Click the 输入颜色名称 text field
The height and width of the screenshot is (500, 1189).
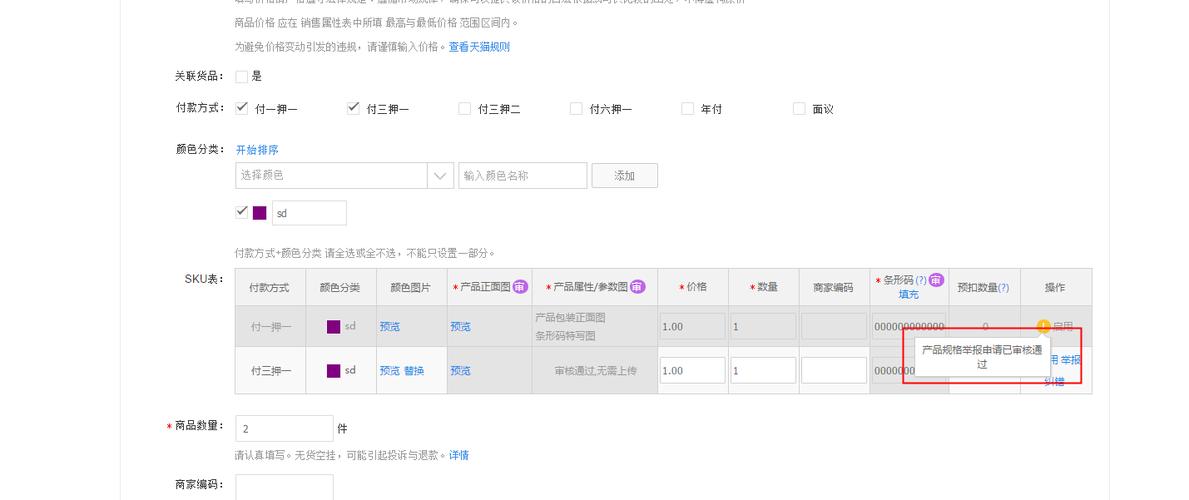(x=522, y=176)
